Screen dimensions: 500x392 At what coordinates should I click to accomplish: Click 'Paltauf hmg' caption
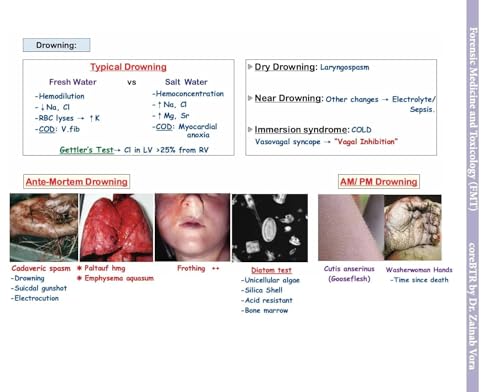click(x=105, y=268)
